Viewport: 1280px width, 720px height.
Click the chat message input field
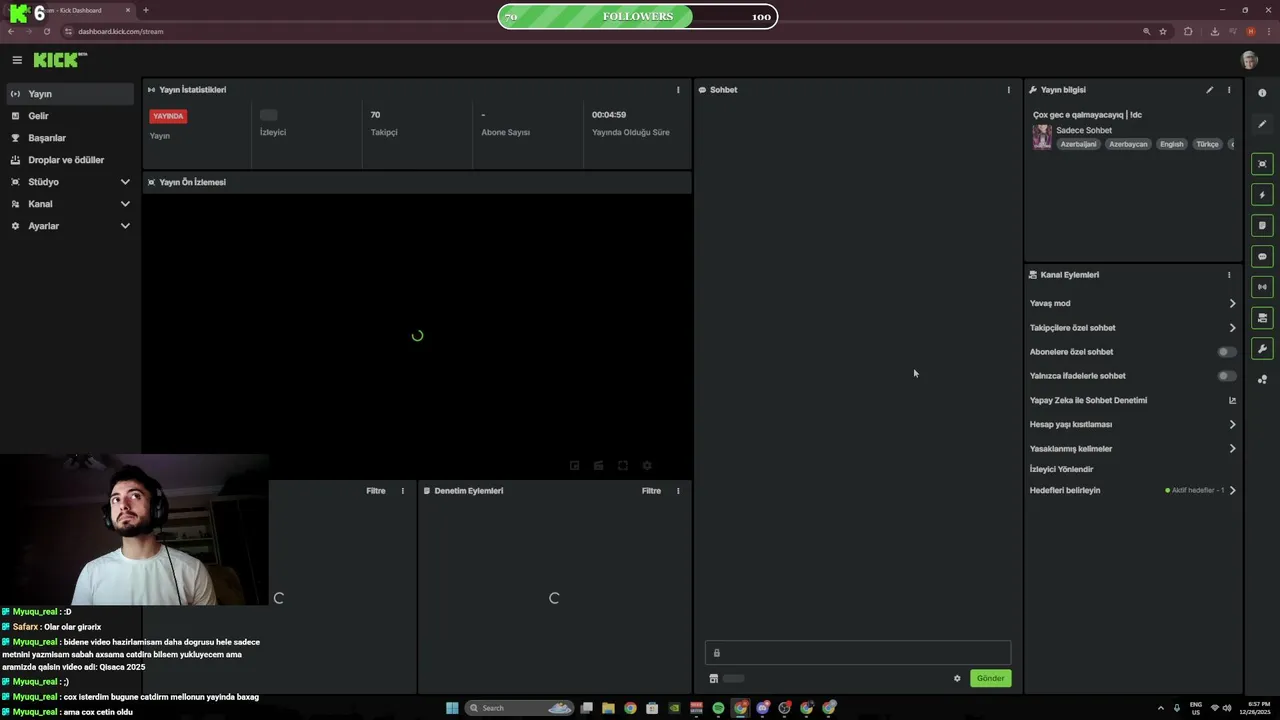858,653
